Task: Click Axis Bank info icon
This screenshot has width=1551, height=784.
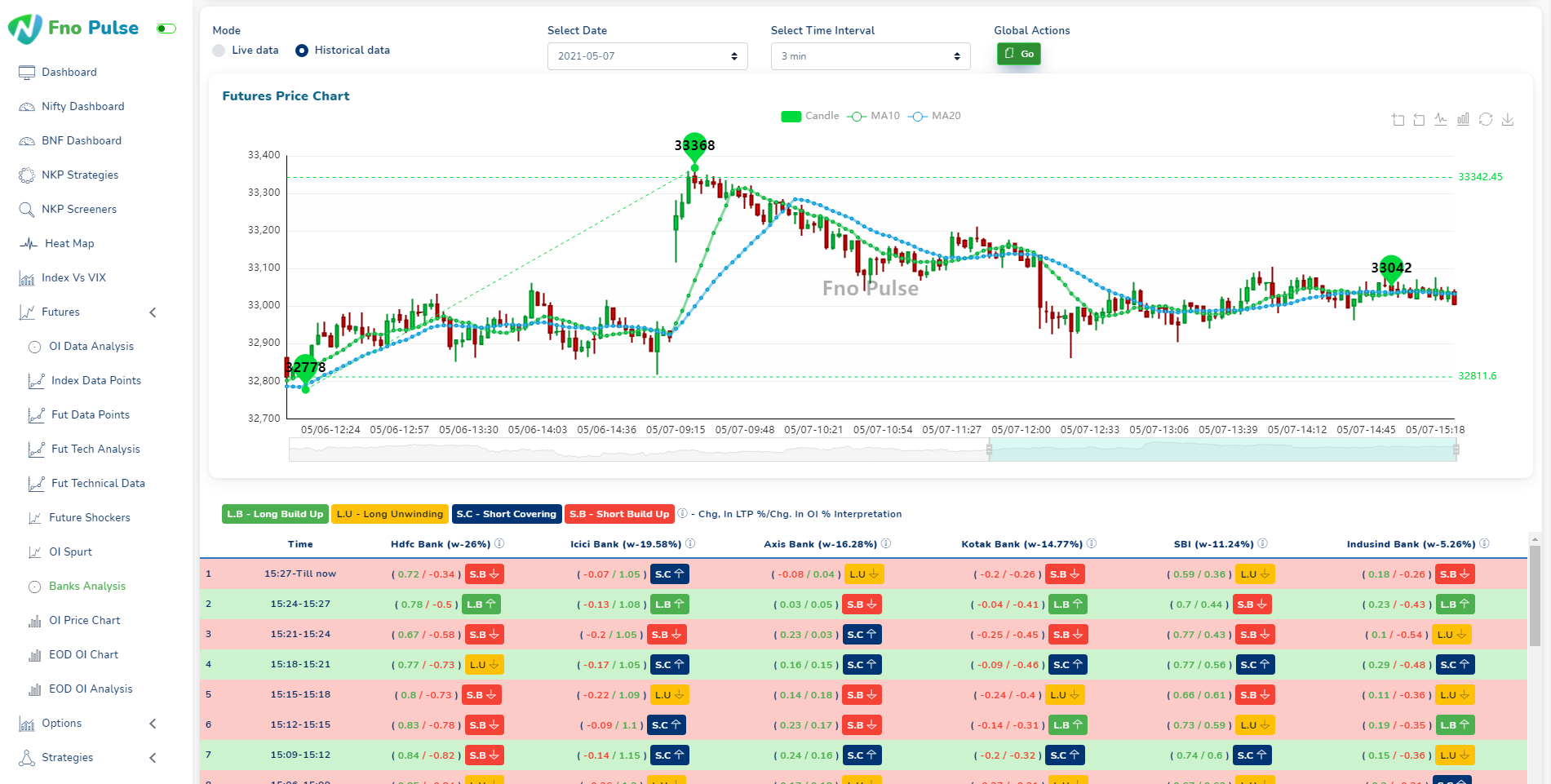Action: click(x=886, y=543)
